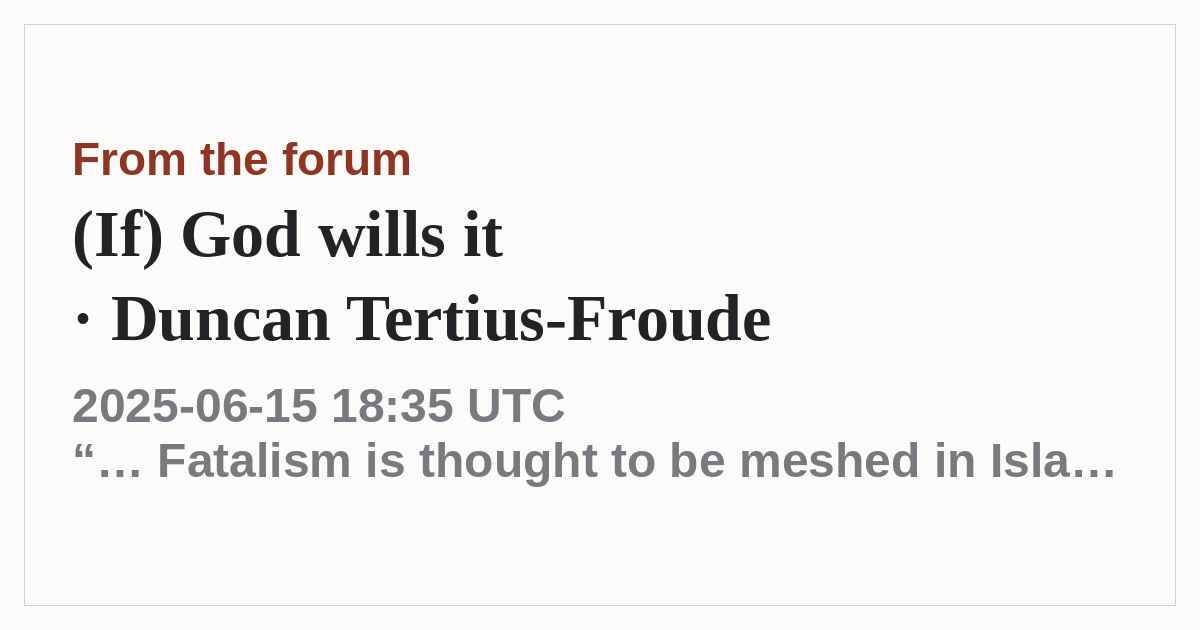
Task: Click the 18:35 time text
Action: [x=392, y=406]
